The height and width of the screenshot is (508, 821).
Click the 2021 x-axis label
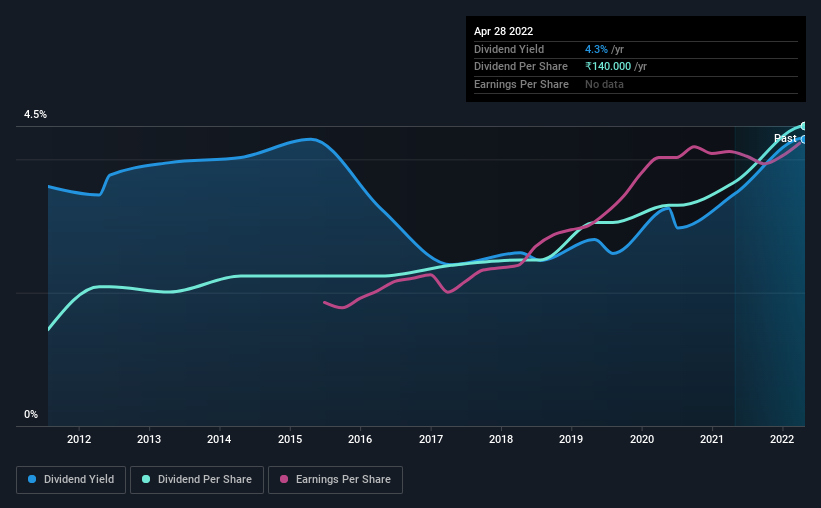click(712, 439)
